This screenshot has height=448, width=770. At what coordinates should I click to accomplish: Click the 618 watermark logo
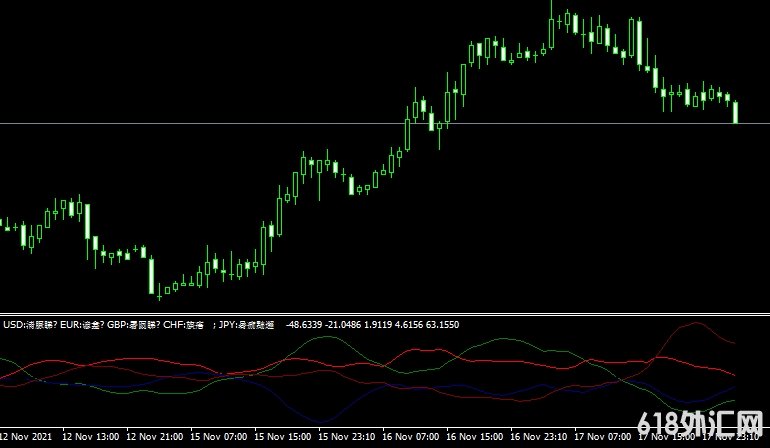pyautogui.click(x=698, y=424)
